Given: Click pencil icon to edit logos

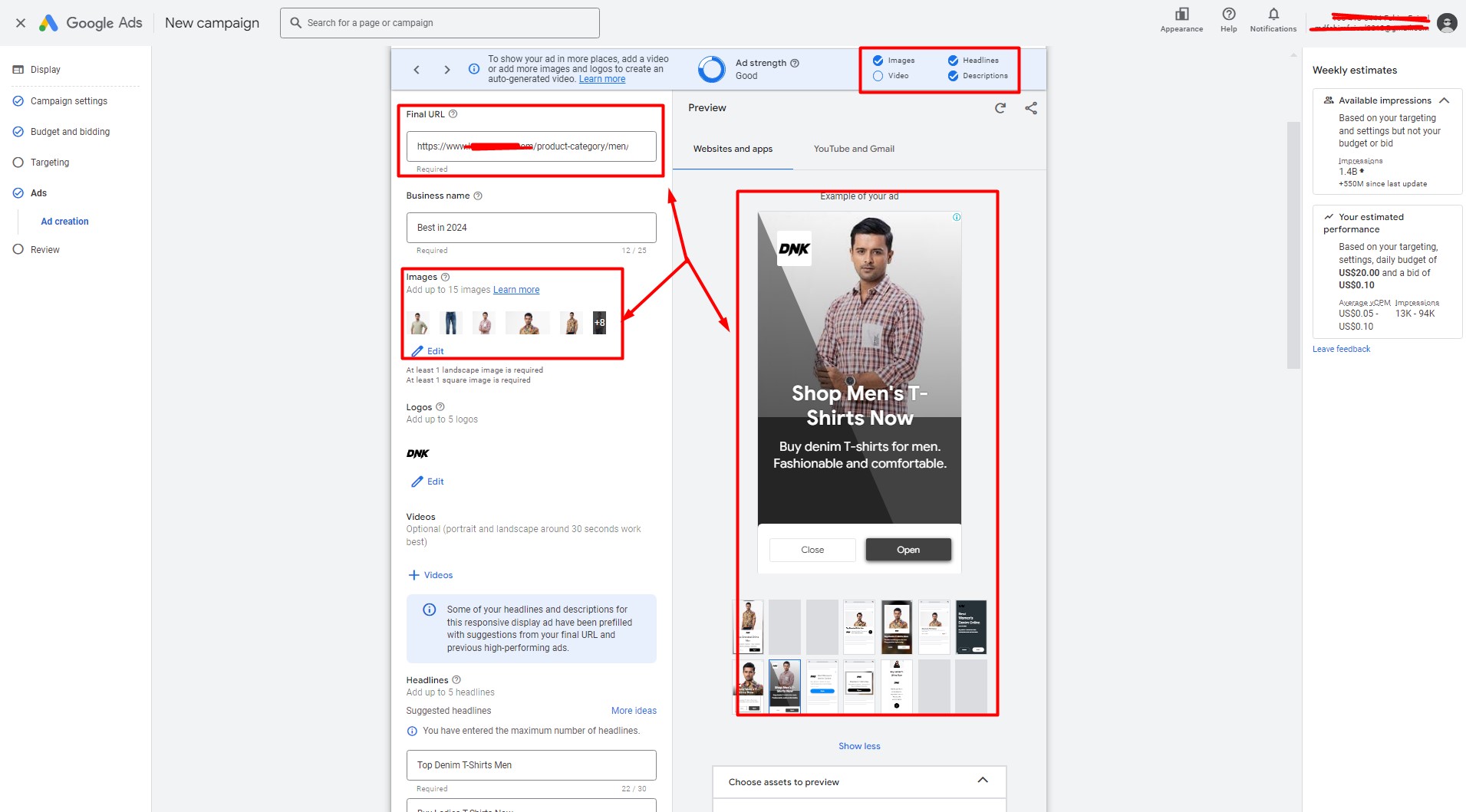Looking at the screenshot, I should 417,482.
